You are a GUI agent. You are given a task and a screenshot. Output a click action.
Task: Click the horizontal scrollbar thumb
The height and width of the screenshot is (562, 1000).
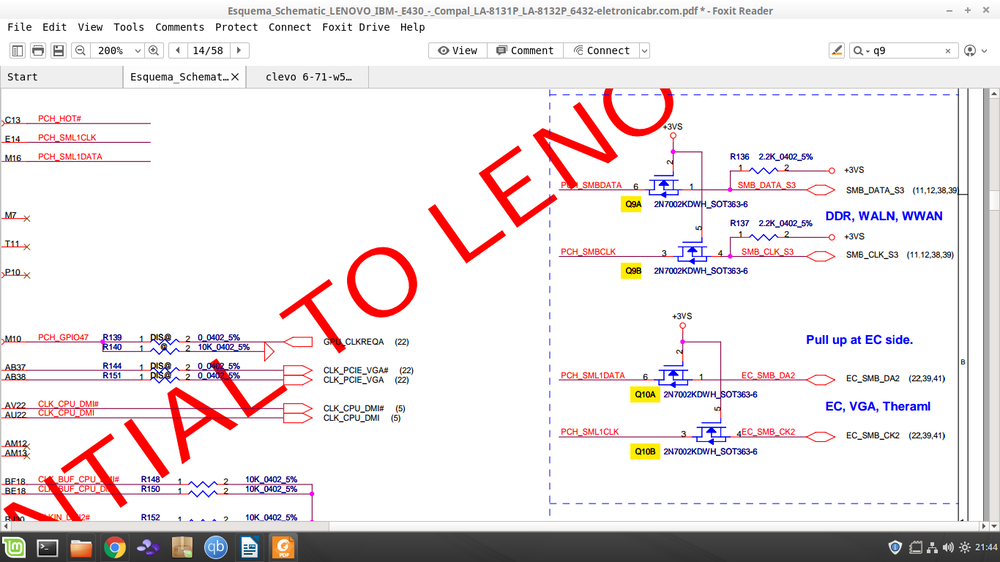tap(170, 526)
